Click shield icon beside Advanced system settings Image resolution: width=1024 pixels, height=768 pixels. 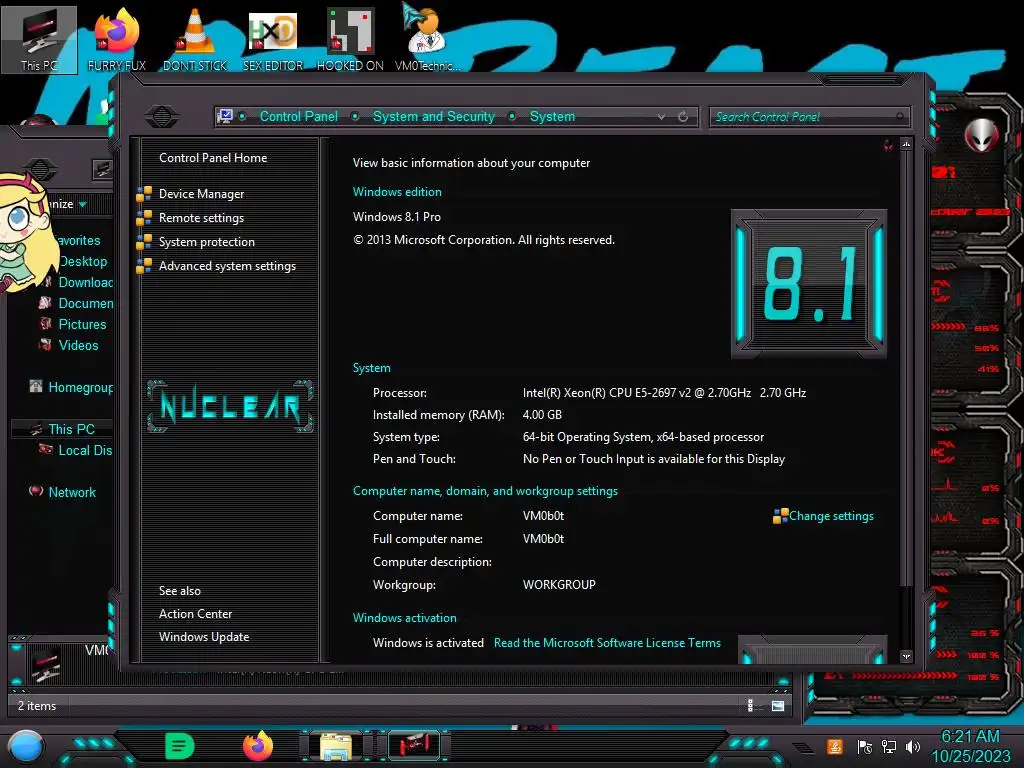(x=144, y=266)
